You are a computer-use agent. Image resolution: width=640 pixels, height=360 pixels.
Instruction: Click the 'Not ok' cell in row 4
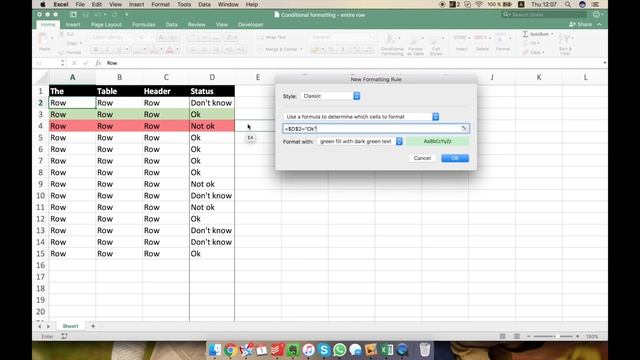tap(212, 126)
